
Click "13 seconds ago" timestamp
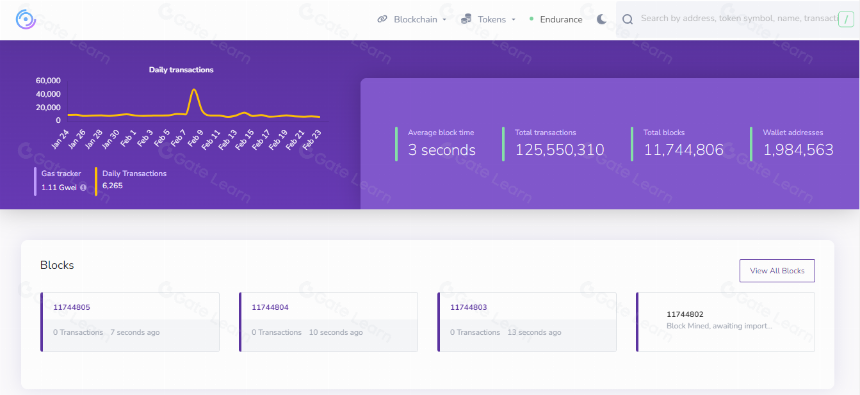click(534, 332)
